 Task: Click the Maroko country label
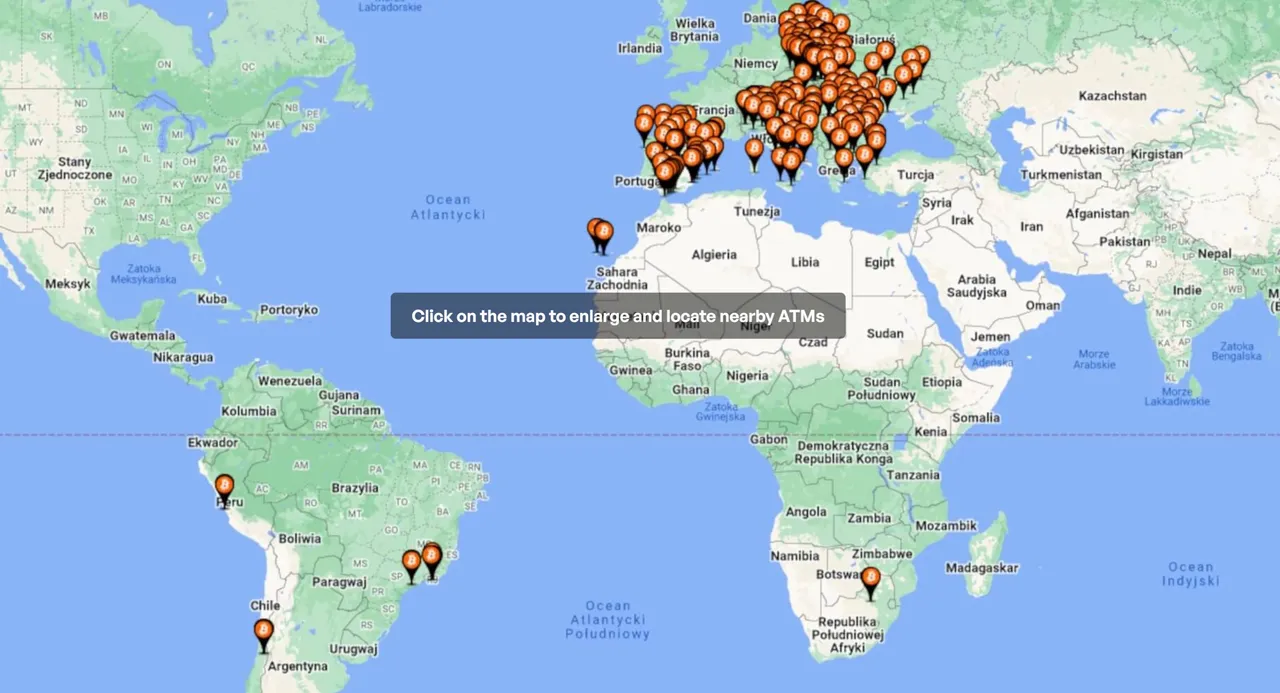pyautogui.click(x=659, y=228)
